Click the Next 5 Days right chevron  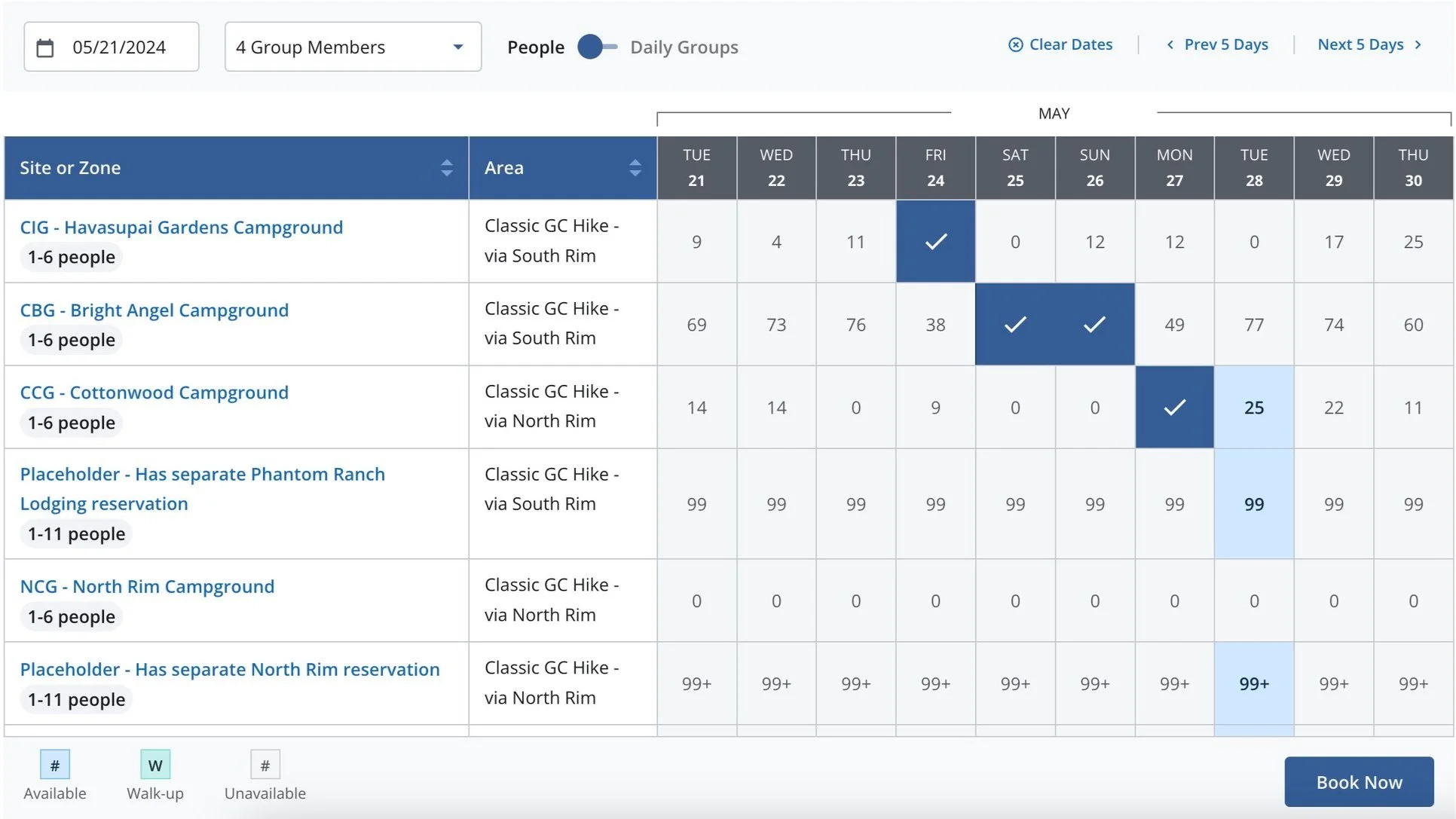1418,44
